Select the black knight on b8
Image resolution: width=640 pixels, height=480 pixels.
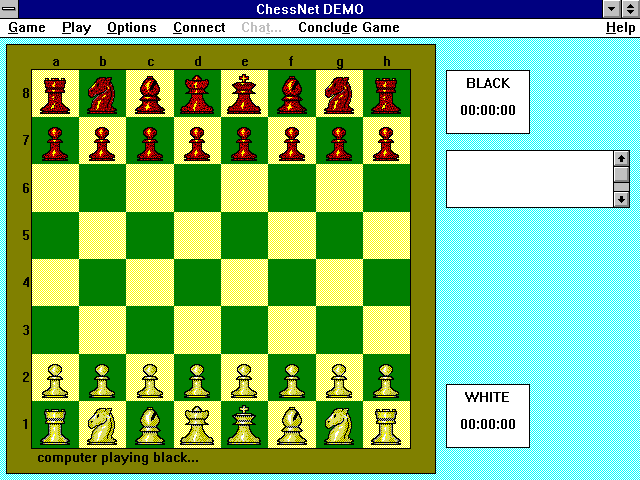pyautogui.click(x=102, y=96)
